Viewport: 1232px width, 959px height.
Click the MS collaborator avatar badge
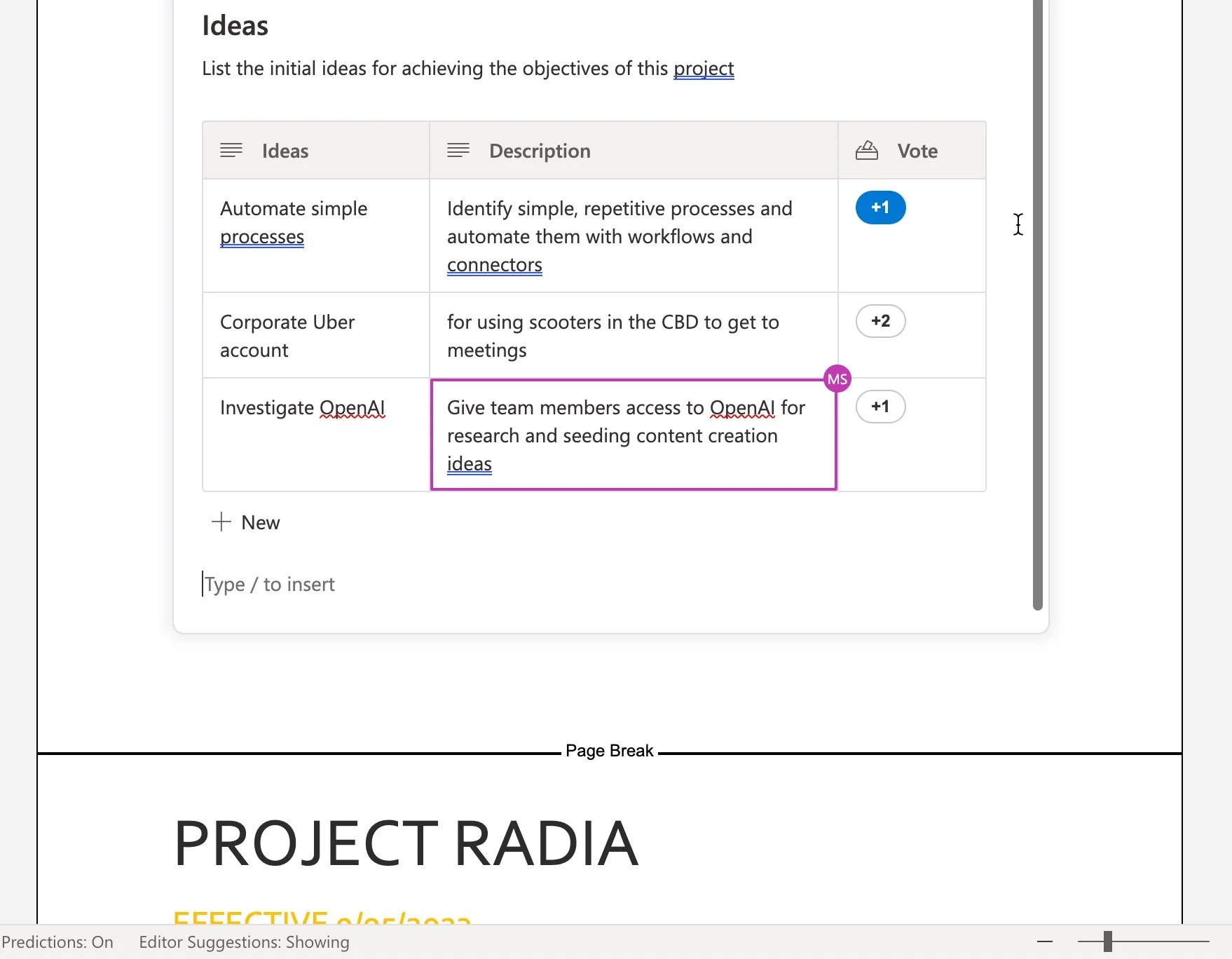(837, 379)
